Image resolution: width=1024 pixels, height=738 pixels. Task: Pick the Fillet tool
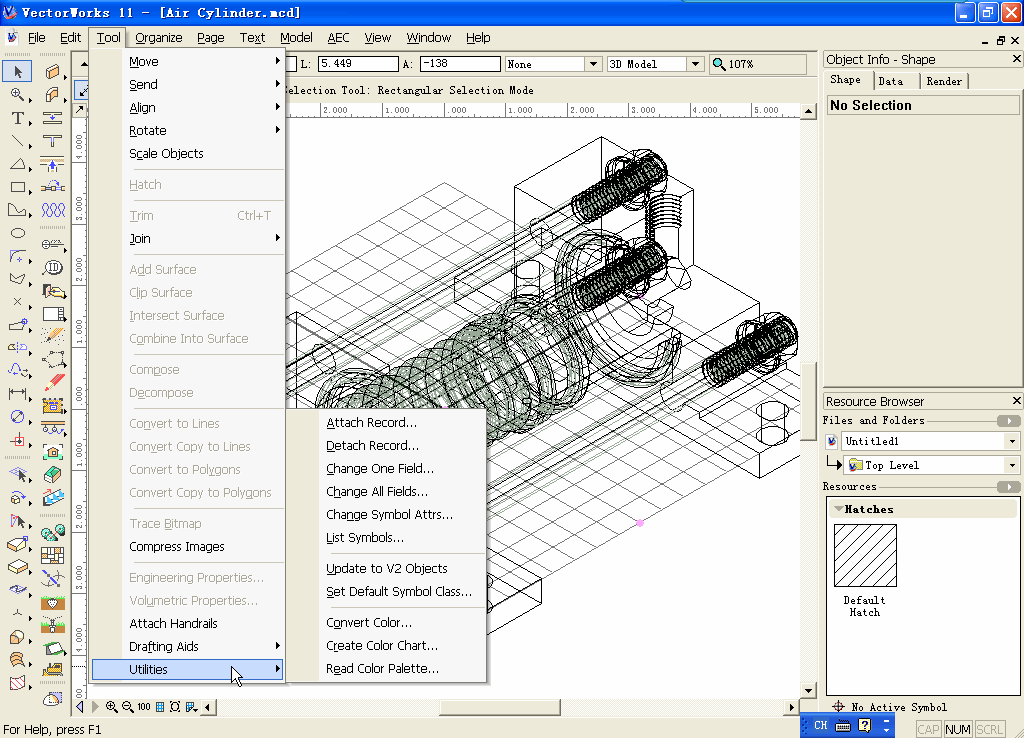point(18,256)
